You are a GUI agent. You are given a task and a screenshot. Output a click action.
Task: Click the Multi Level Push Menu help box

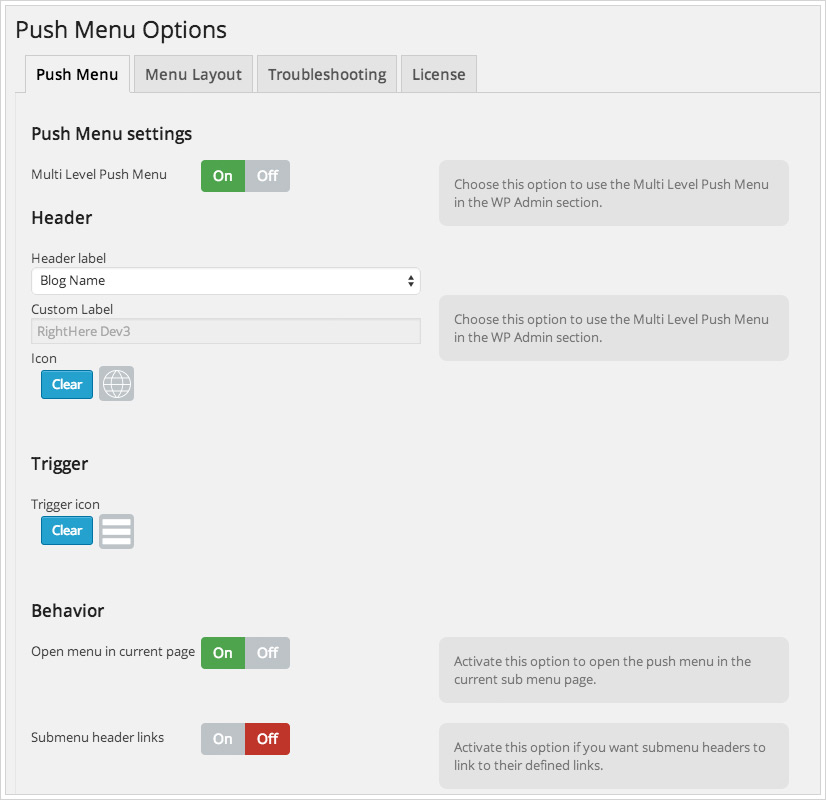(x=614, y=193)
